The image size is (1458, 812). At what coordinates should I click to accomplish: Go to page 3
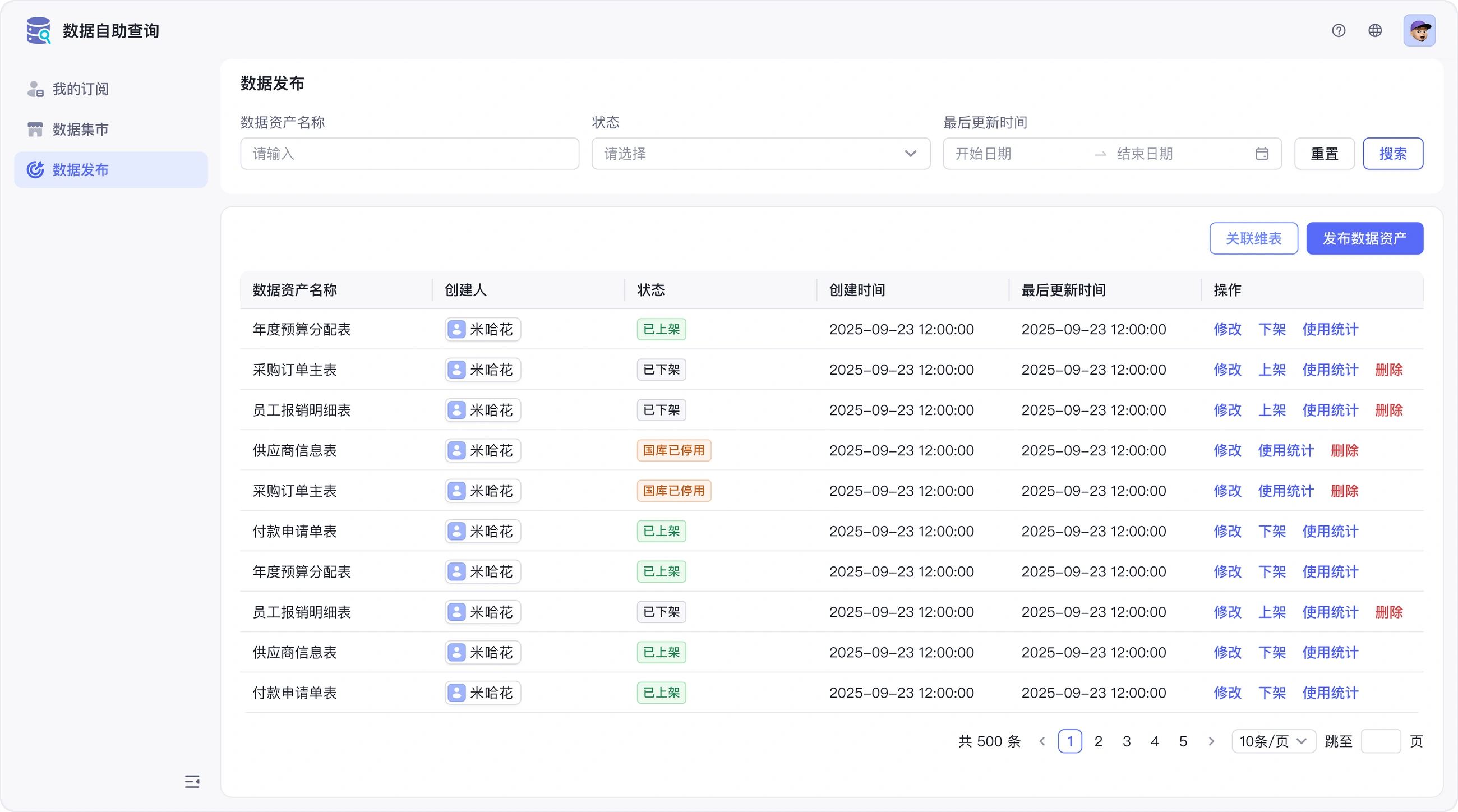click(x=1127, y=741)
